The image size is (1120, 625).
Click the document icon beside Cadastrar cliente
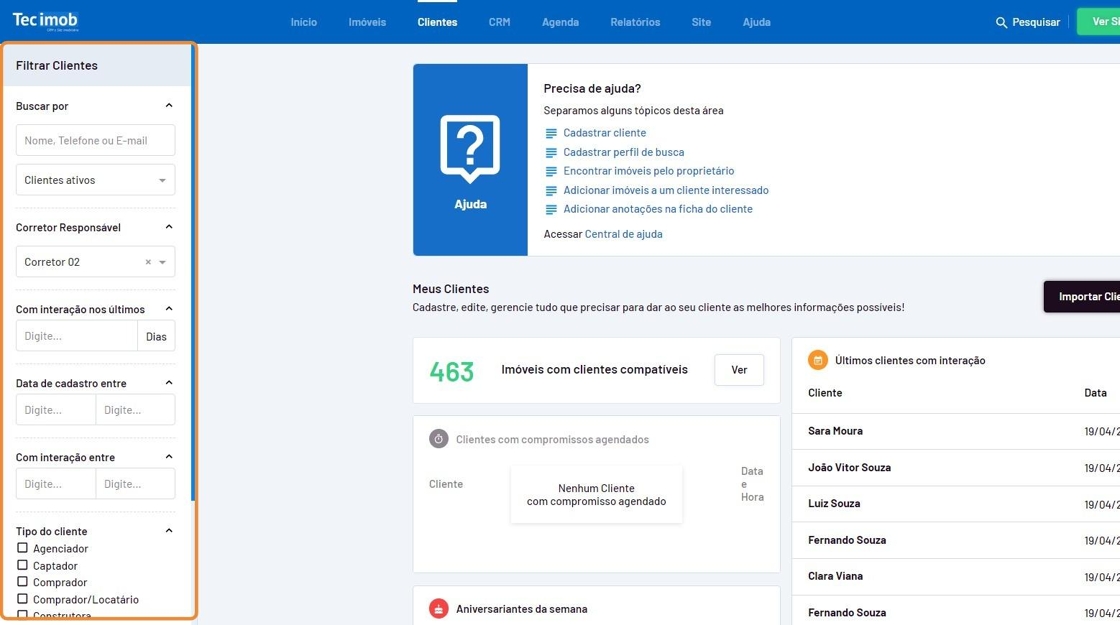551,133
